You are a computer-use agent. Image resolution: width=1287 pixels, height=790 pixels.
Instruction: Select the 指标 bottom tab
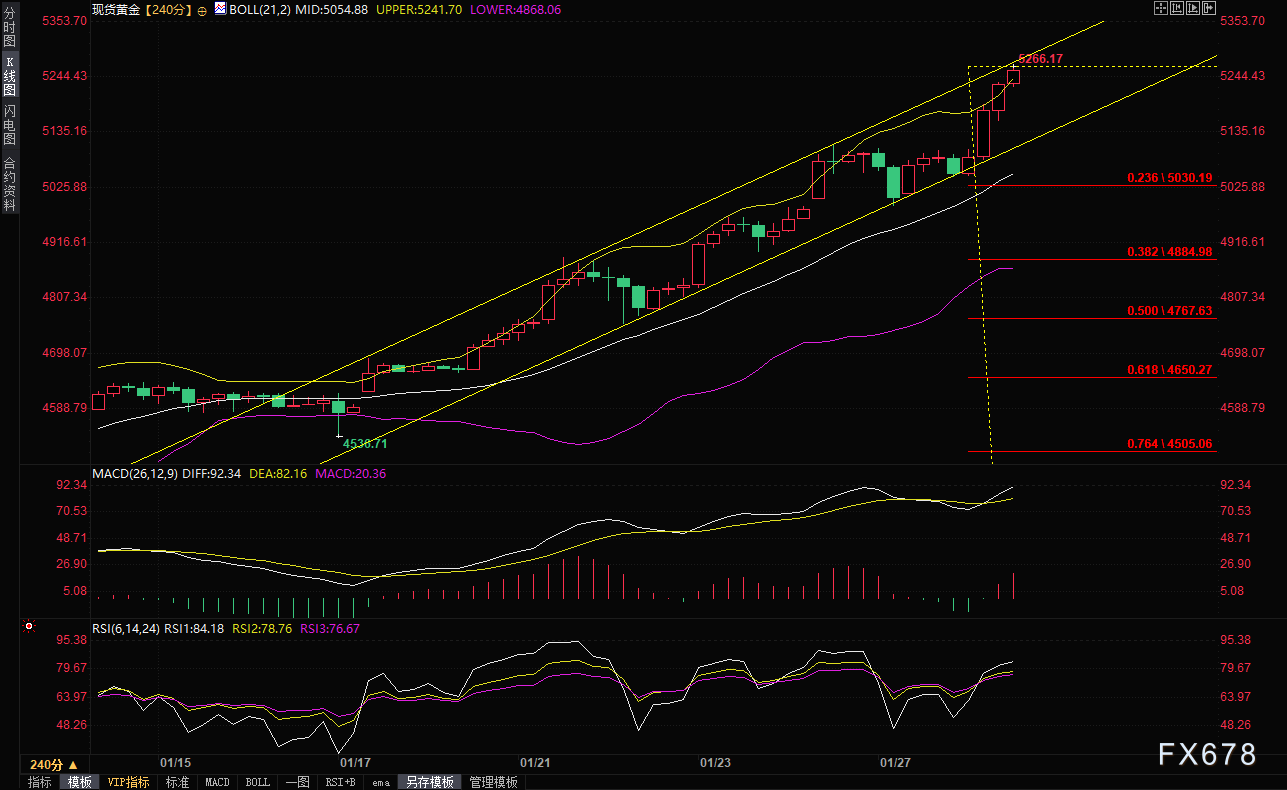coord(40,782)
